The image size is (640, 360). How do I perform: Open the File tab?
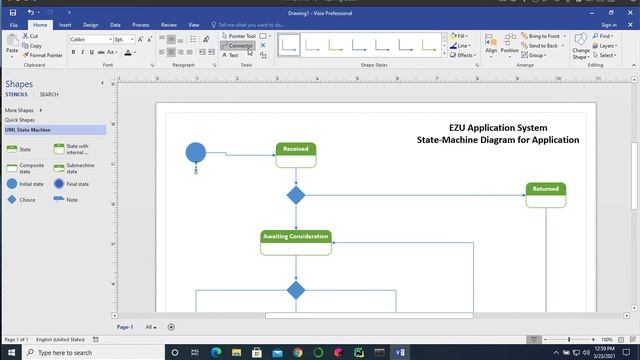13,25
